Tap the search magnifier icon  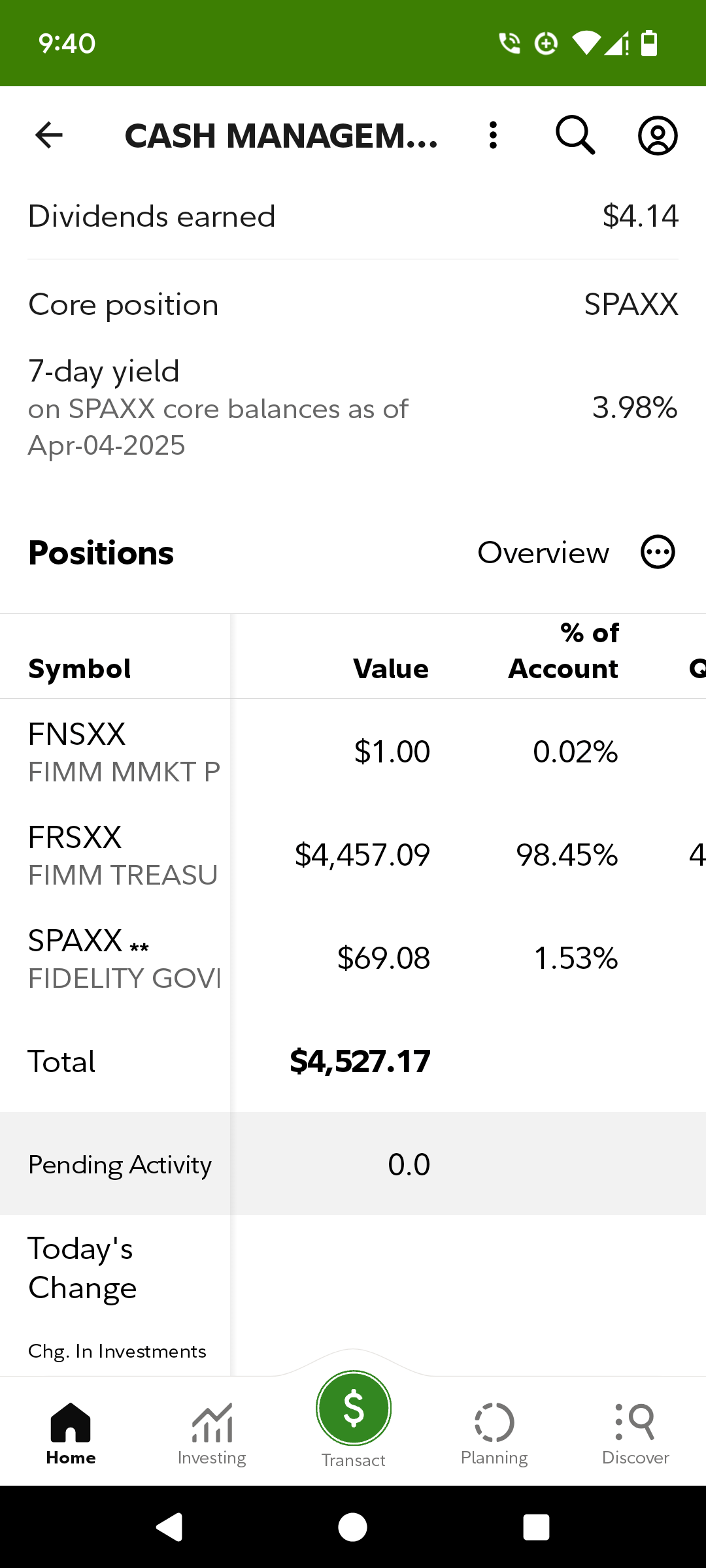(x=575, y=135)
